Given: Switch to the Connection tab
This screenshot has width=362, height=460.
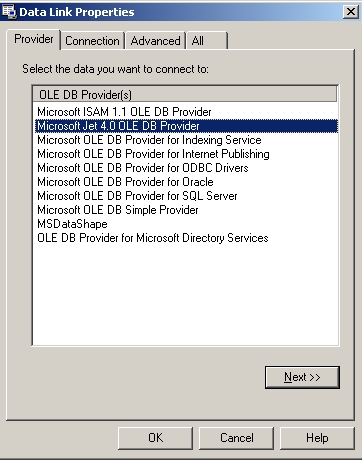Looking at the screenshot, I should 92,41.
